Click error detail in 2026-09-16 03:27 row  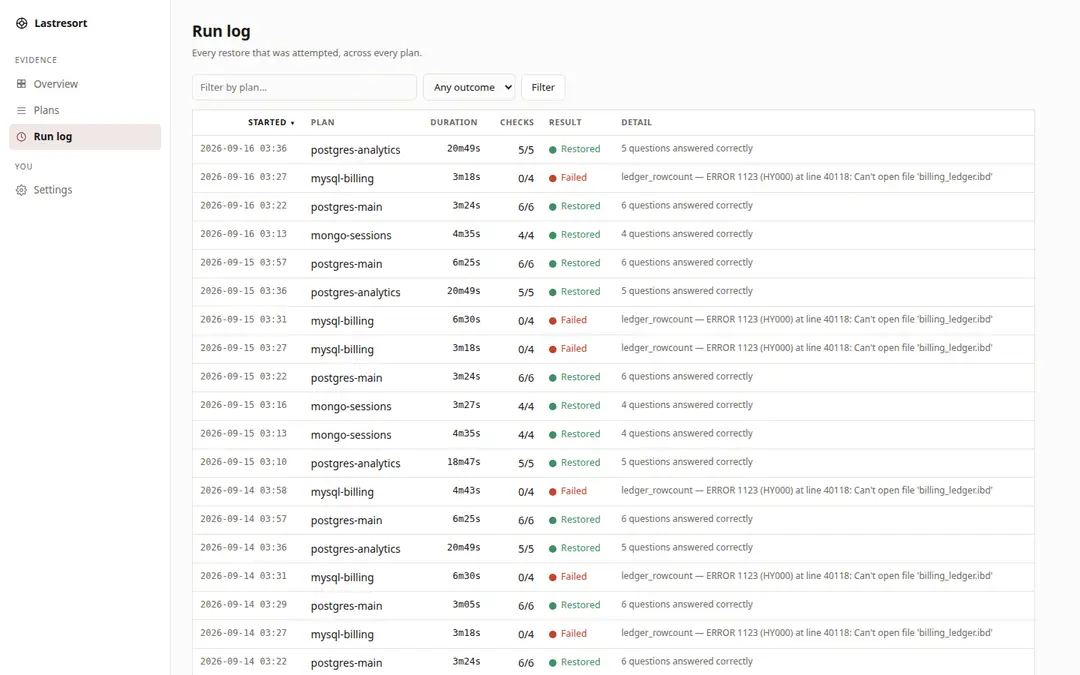(807, 177)
